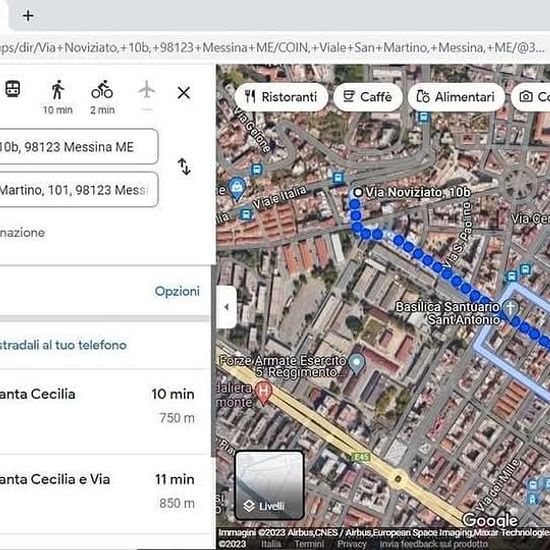Send directions to your phone link
Image resolution: width=550 pixels, height=550 pixels.
(x=63, y=345)
